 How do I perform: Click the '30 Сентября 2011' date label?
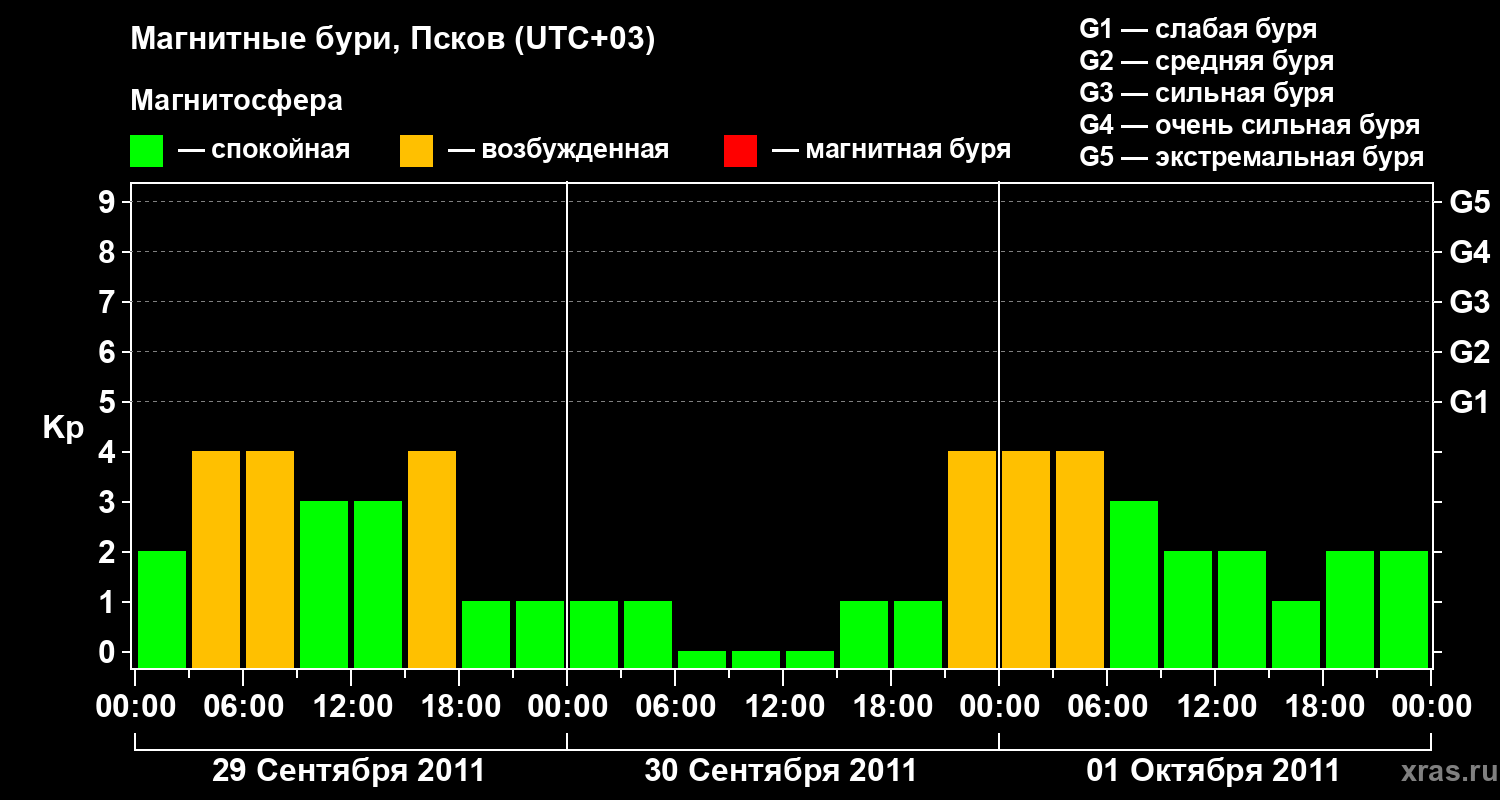tap(781, 771)
